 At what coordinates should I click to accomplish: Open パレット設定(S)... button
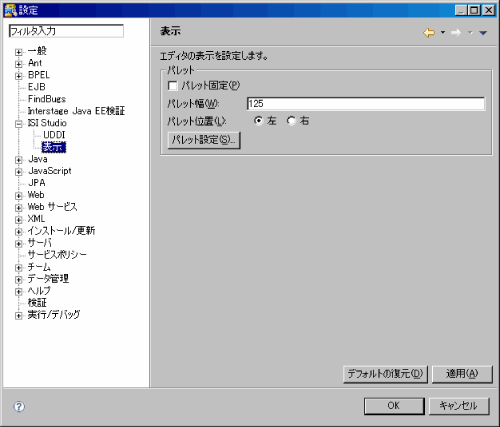click(x=204, y=140)
